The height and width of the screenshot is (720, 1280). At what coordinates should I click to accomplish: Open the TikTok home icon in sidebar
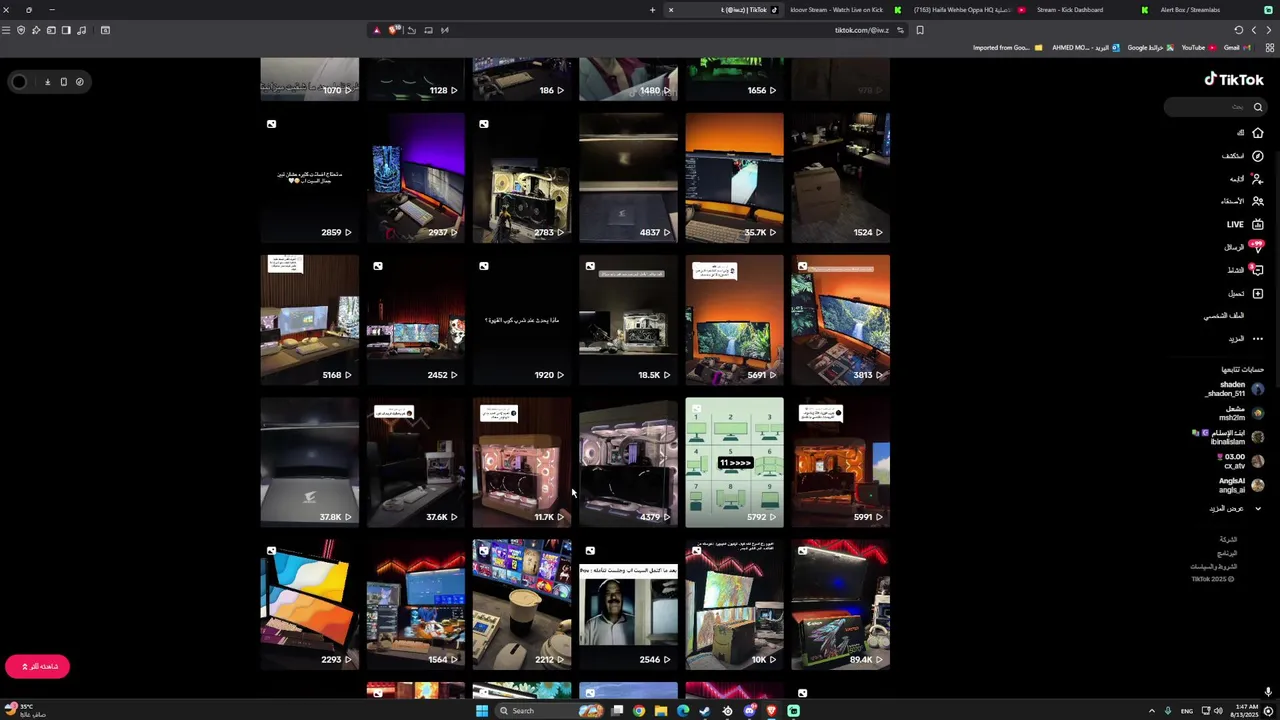[1258, 133]
